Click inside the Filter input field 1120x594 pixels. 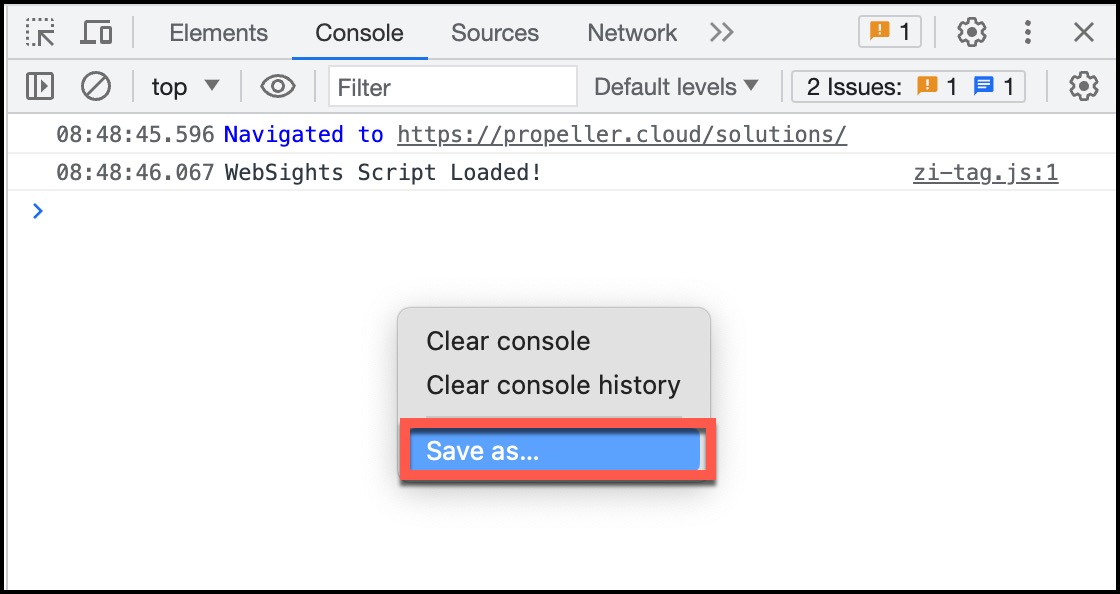tap(453, 86)
